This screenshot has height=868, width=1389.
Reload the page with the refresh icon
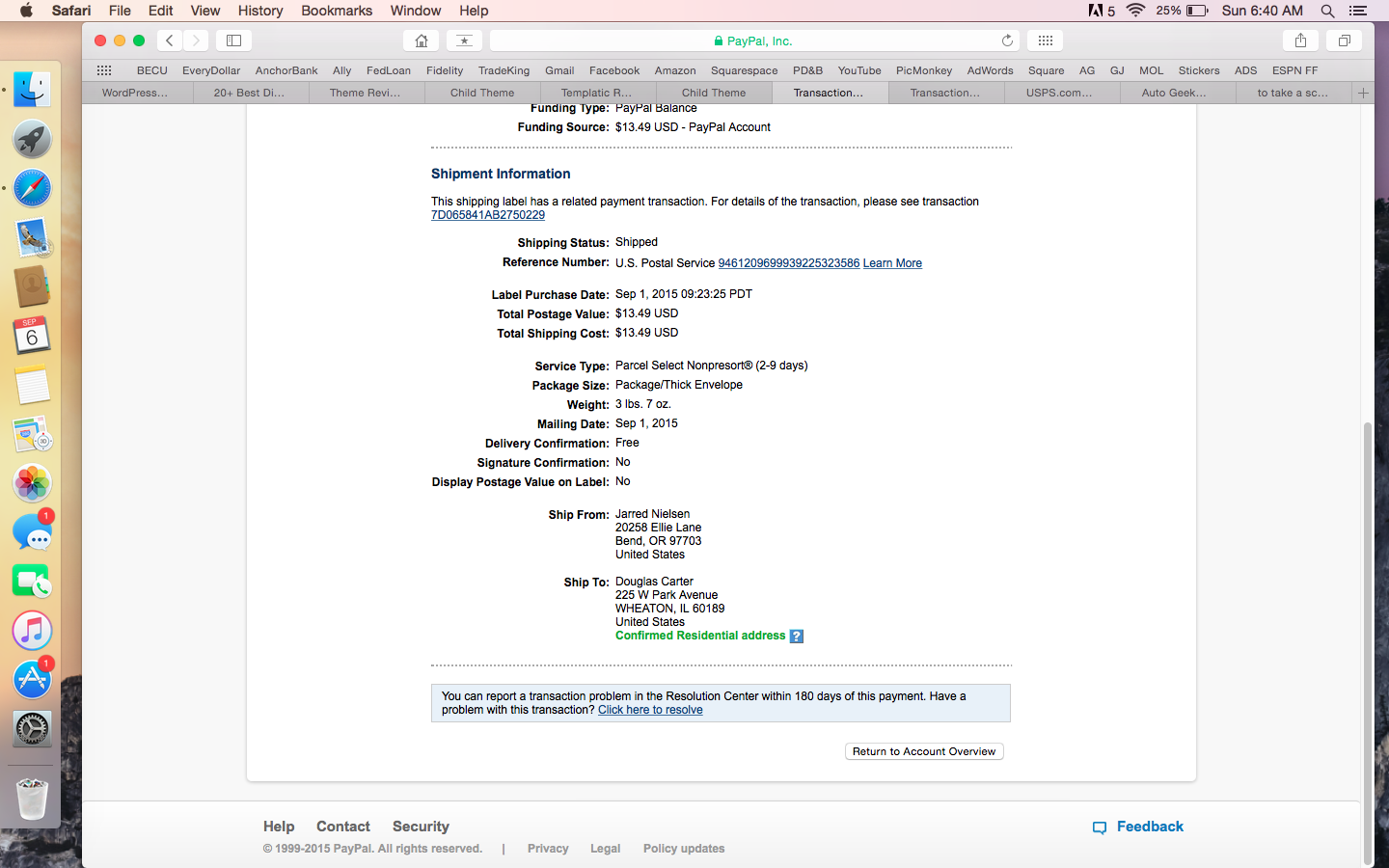tap(1007, 41)
